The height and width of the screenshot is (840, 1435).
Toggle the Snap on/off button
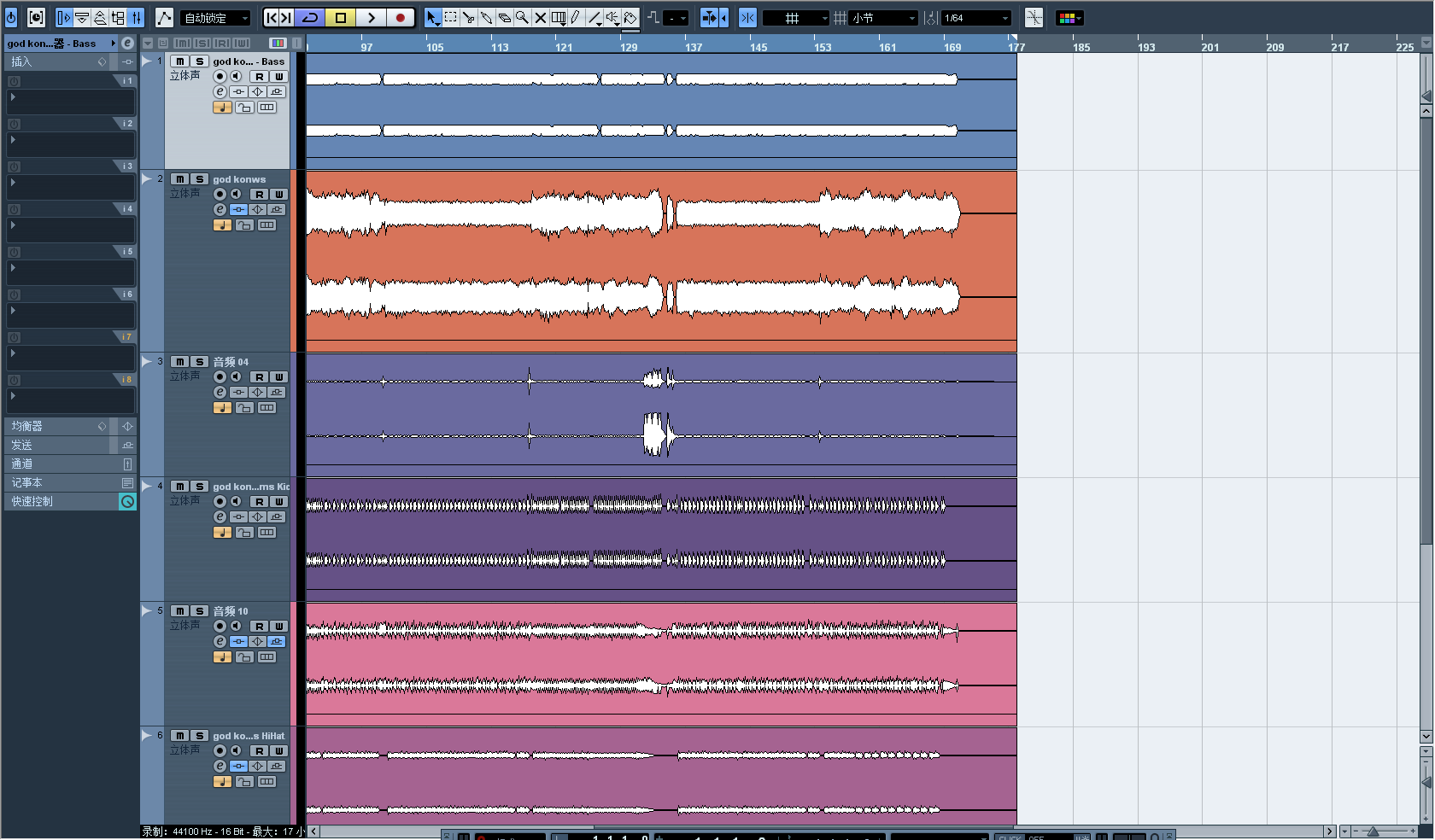tap(747, 17)
